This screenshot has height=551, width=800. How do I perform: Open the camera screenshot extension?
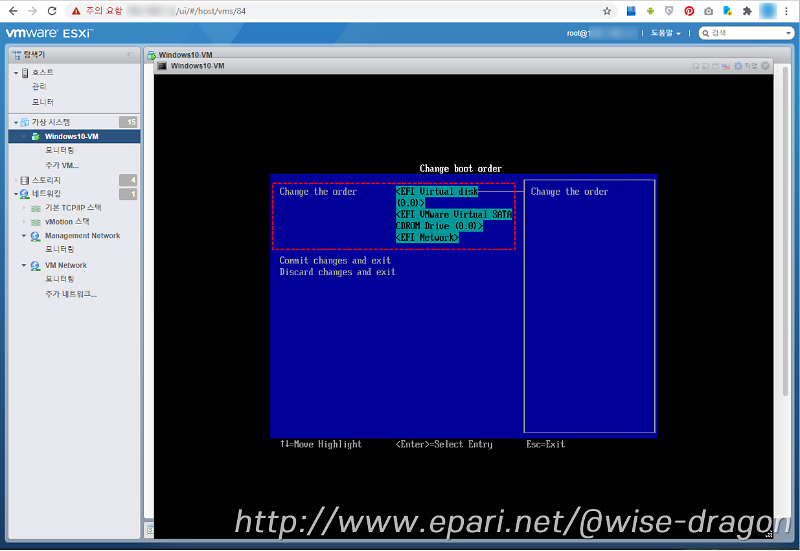(x=708, y=11)
